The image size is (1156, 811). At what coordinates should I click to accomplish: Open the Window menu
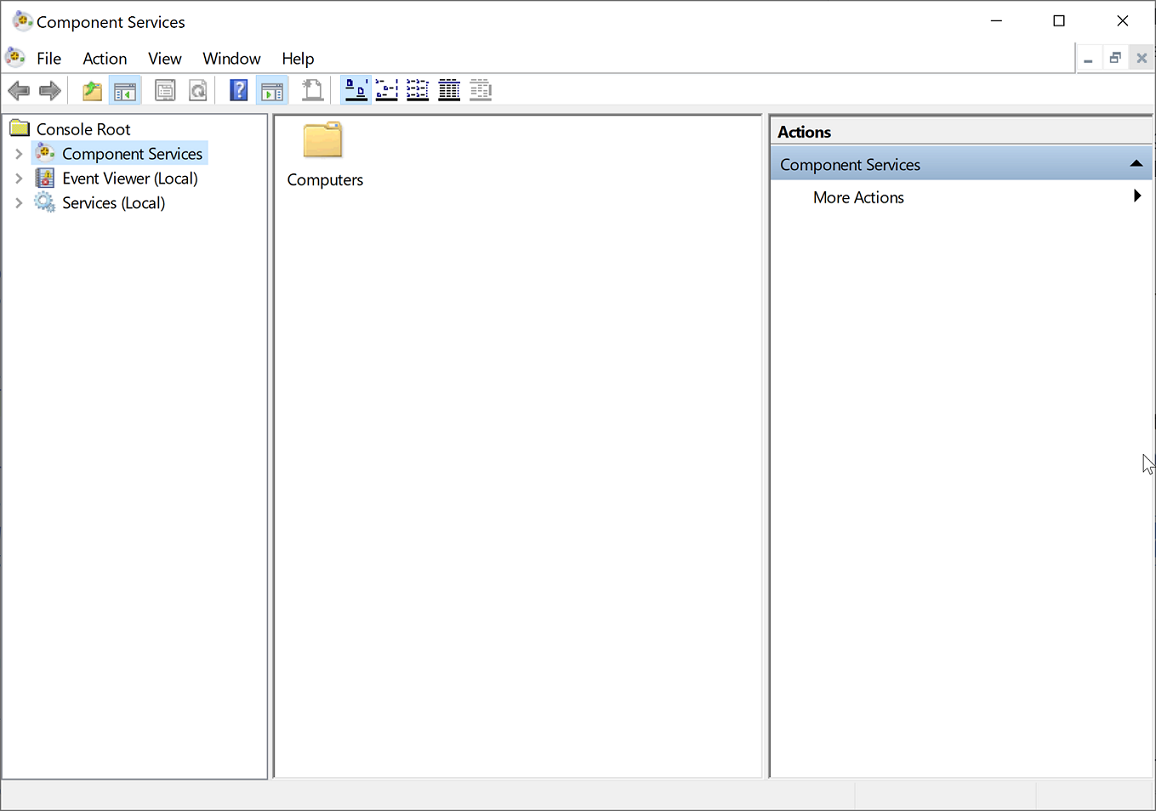(231, 58)
